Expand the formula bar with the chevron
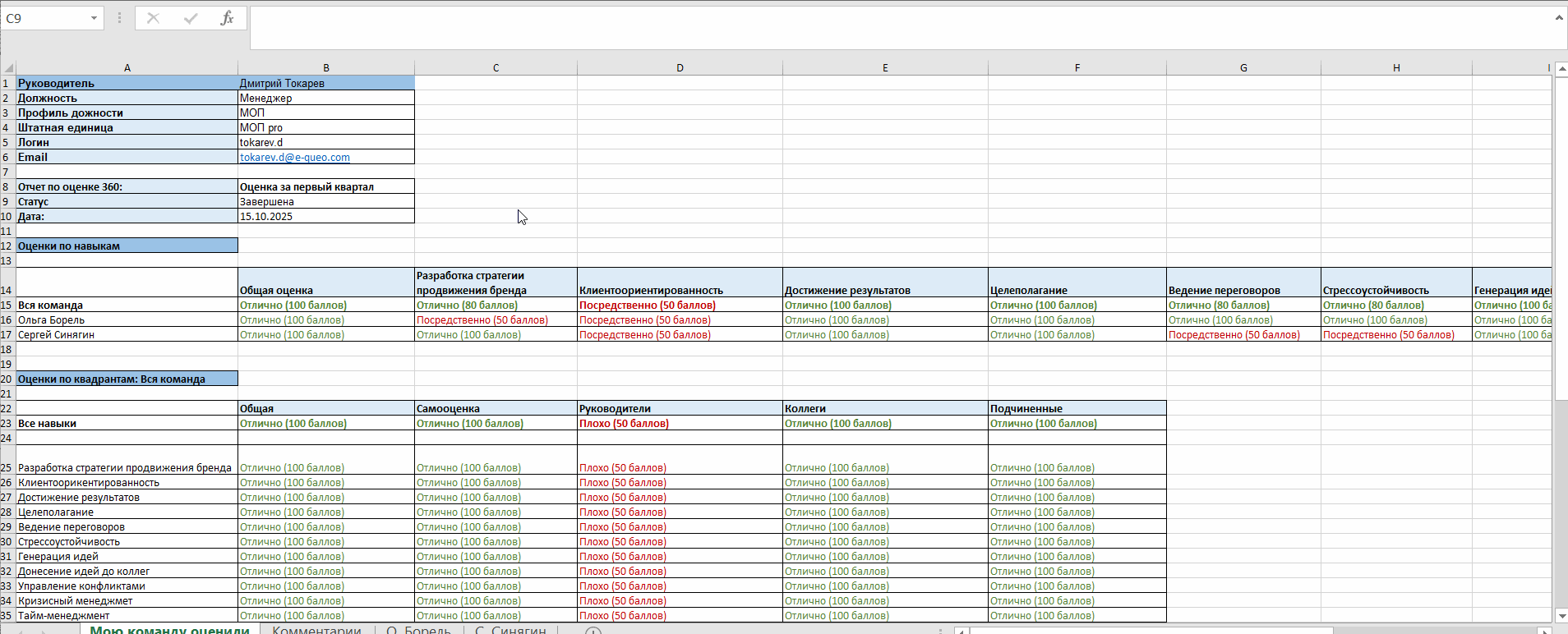 [x=1559, y=17]
